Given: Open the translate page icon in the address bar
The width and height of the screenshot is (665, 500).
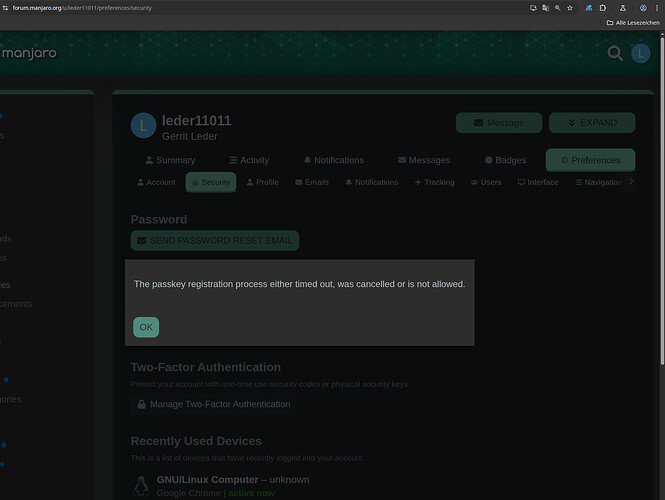Looking at the screenshot, I should click(x=545, y=8).
